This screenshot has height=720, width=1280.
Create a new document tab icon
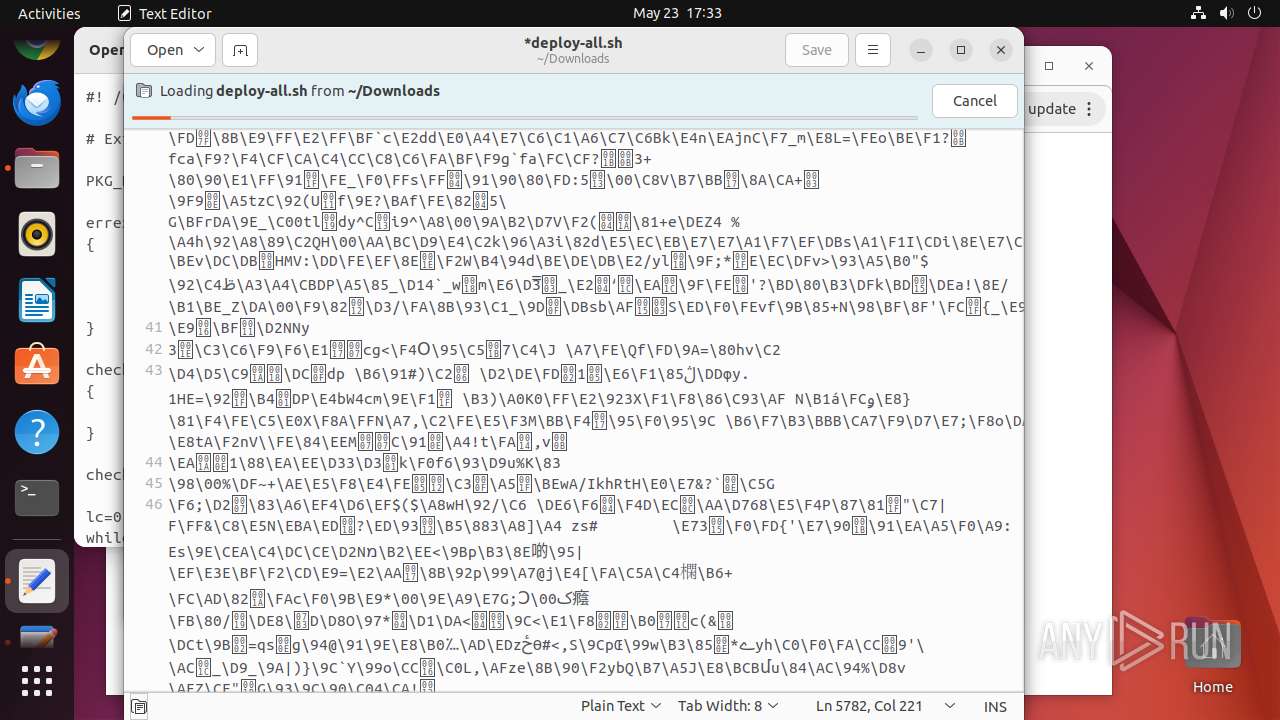pyautogui.click(x=240, y=50)
